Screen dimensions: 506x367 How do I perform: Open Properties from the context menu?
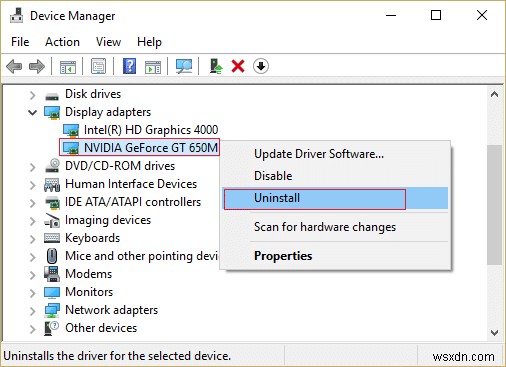click(336, 256)
